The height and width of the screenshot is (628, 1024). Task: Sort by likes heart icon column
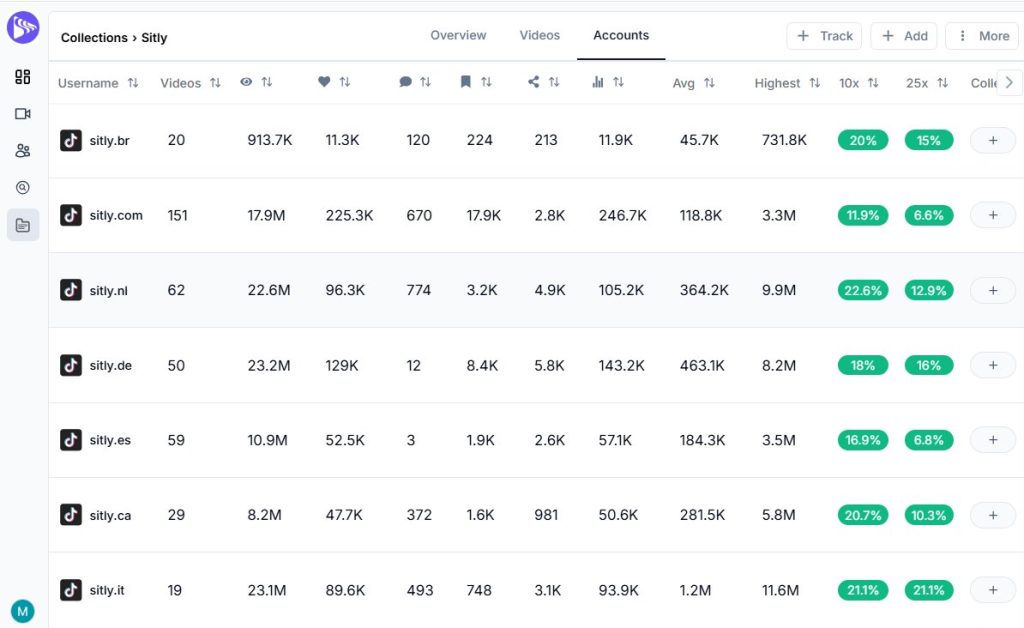click(x=334, y=83)
